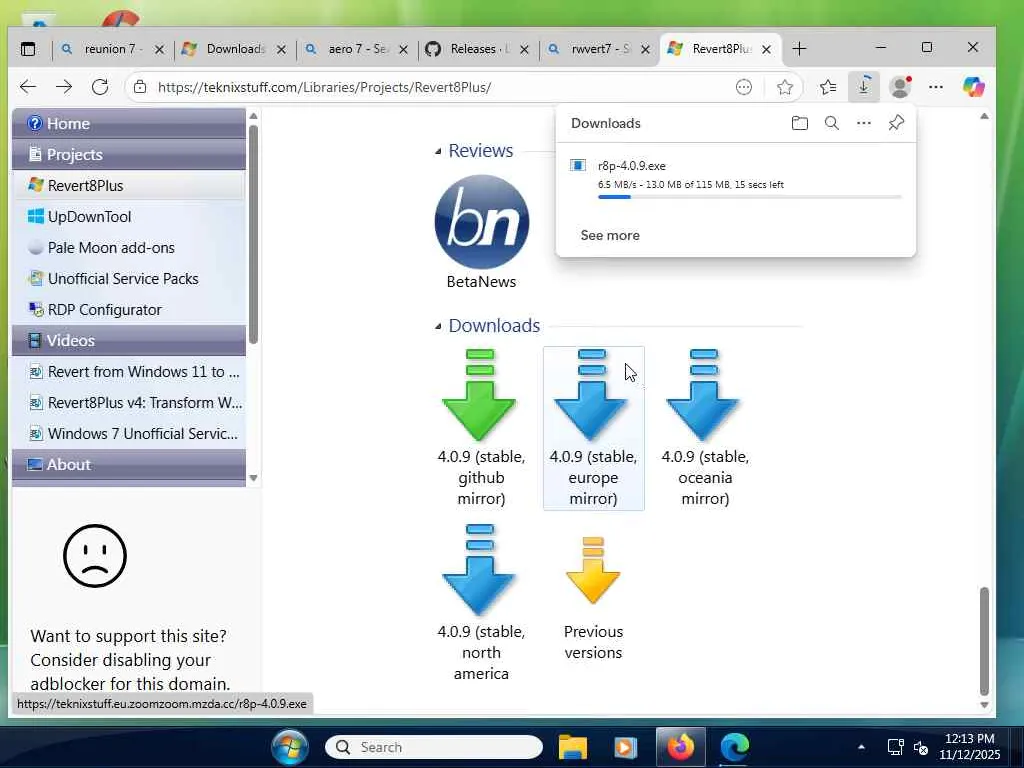Open the Home sidebar item
1024x768 pixels.
pyautogui.click(x=129, y=123)
